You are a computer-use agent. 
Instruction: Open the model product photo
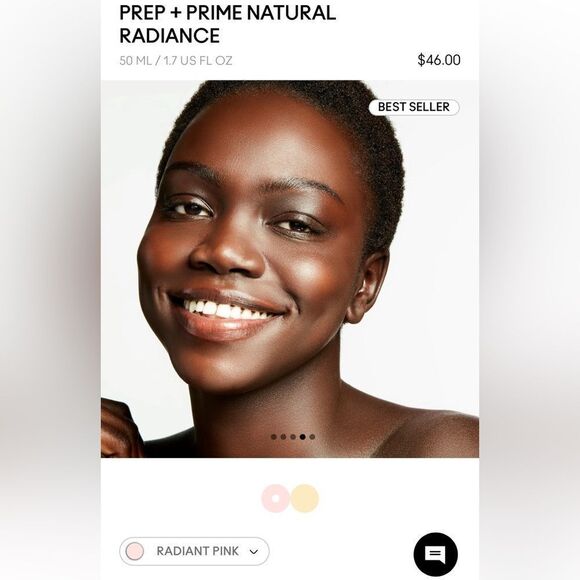(290, 269)
